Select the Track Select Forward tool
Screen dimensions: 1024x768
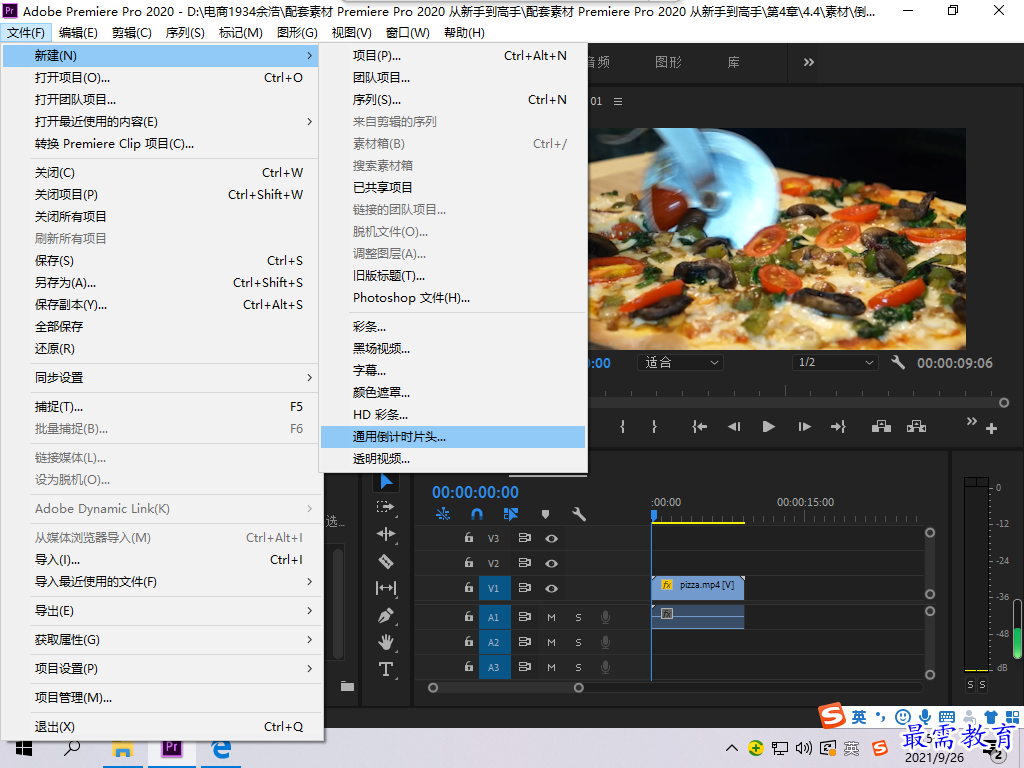point(385,507)
